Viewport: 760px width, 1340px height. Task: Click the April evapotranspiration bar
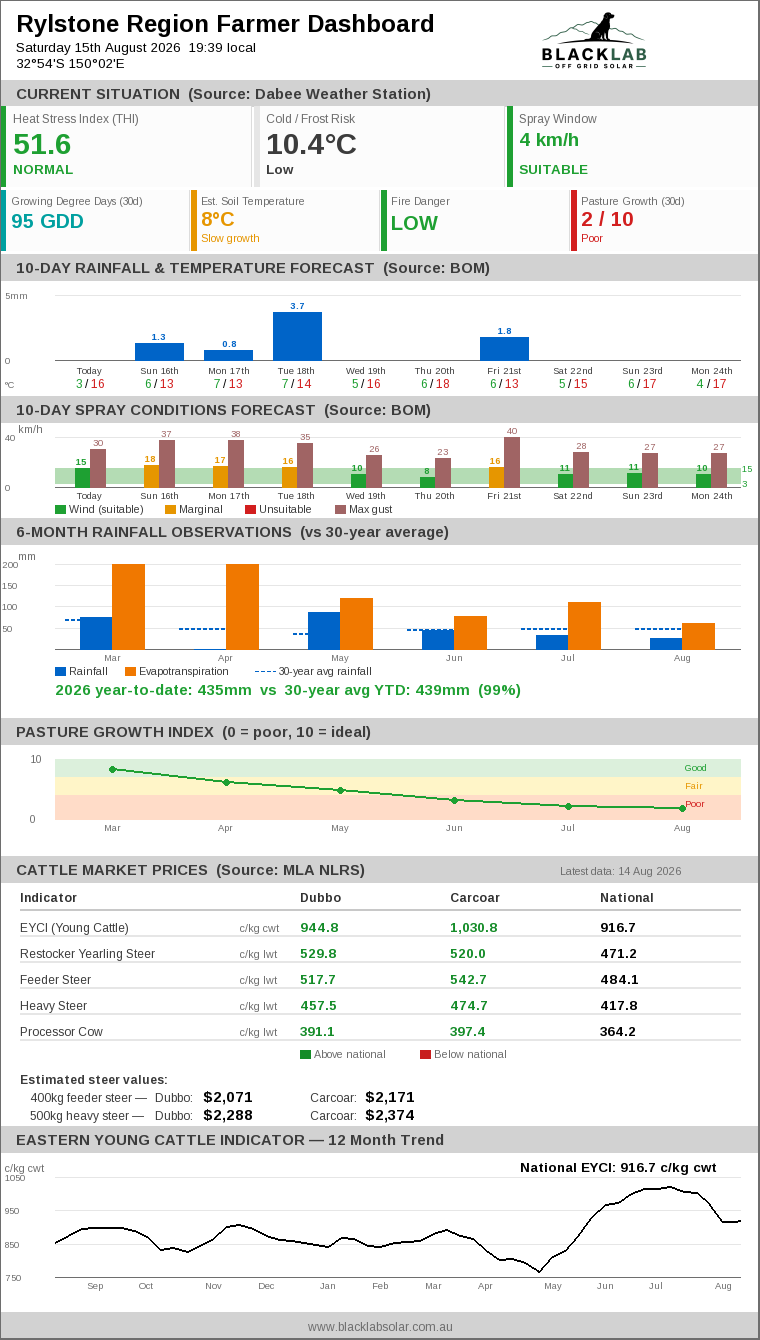pyautogui.click(x=242, y=607)
